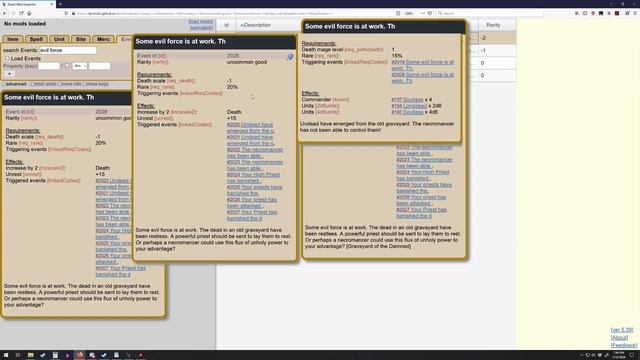Click the pin icon on the middle event card
The image size is (640, 360).
tap(290, 57)
